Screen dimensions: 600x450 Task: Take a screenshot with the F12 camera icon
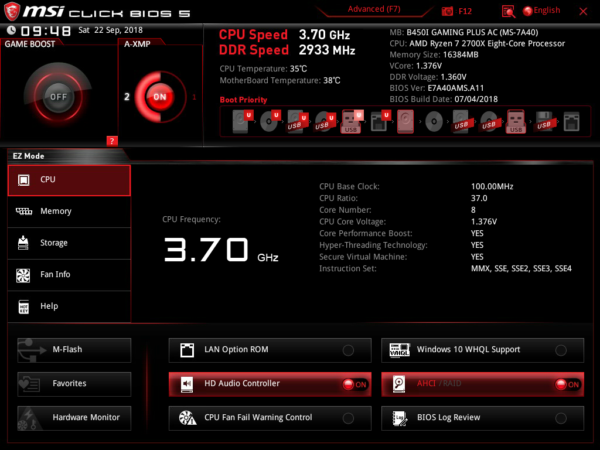(x=447, y=11)
